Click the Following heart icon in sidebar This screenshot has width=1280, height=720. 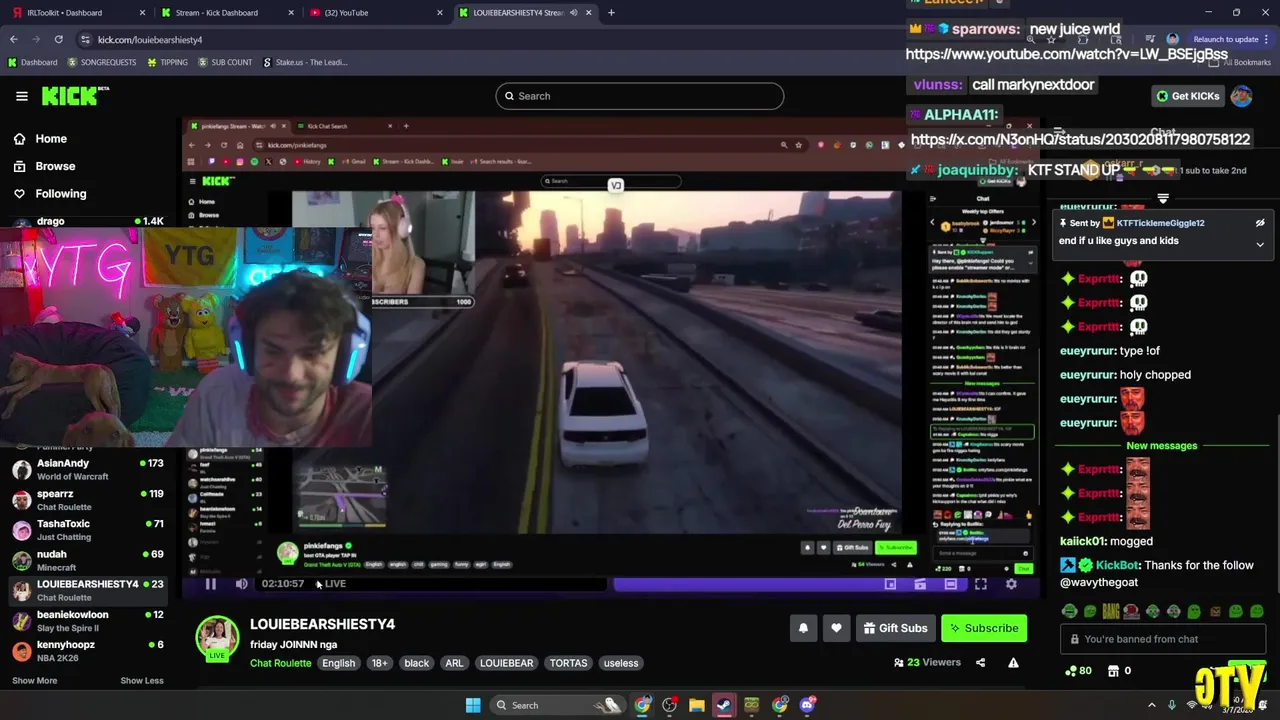[x=19, y=194]
